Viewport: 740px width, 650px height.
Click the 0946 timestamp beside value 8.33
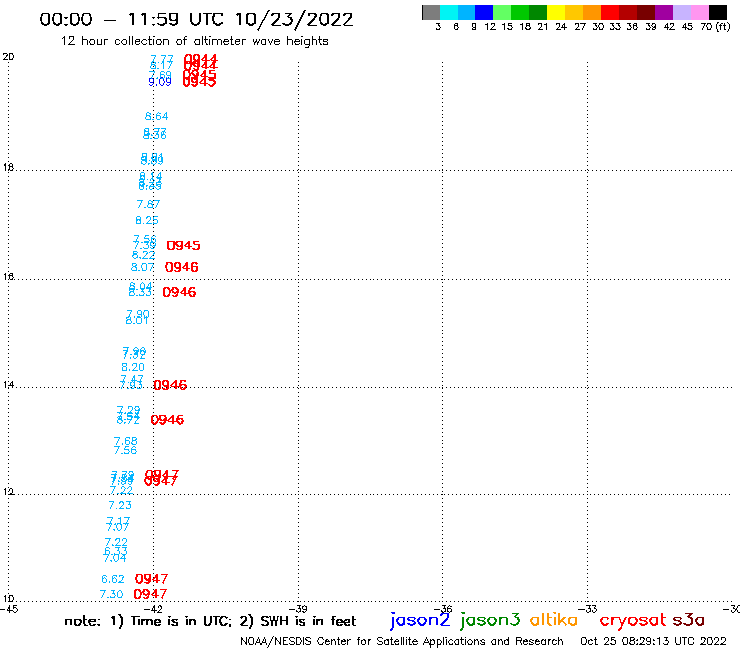click(x=179, y=292)
